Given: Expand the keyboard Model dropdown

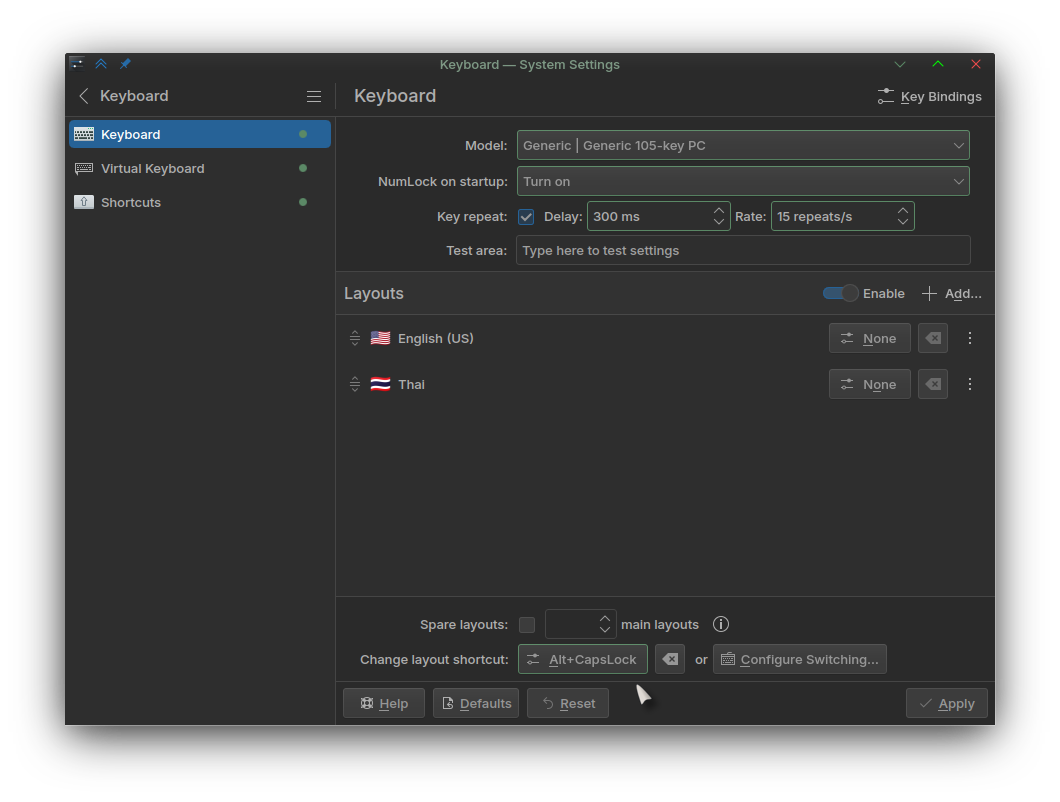Looking at the screenshot, I should (743, 145).
